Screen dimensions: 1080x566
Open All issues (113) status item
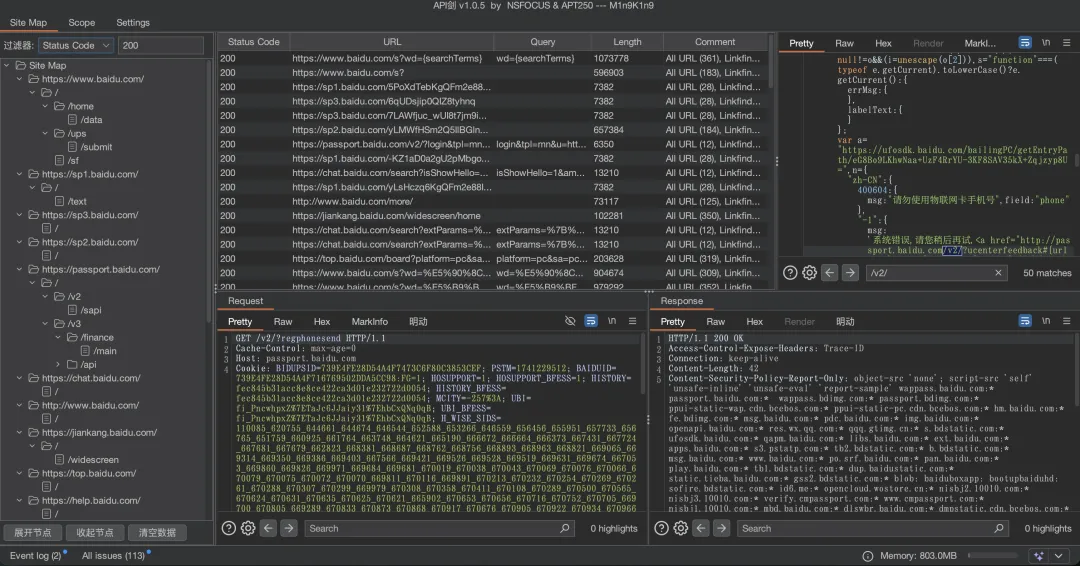pyautogui.click(x=114, y=556)
